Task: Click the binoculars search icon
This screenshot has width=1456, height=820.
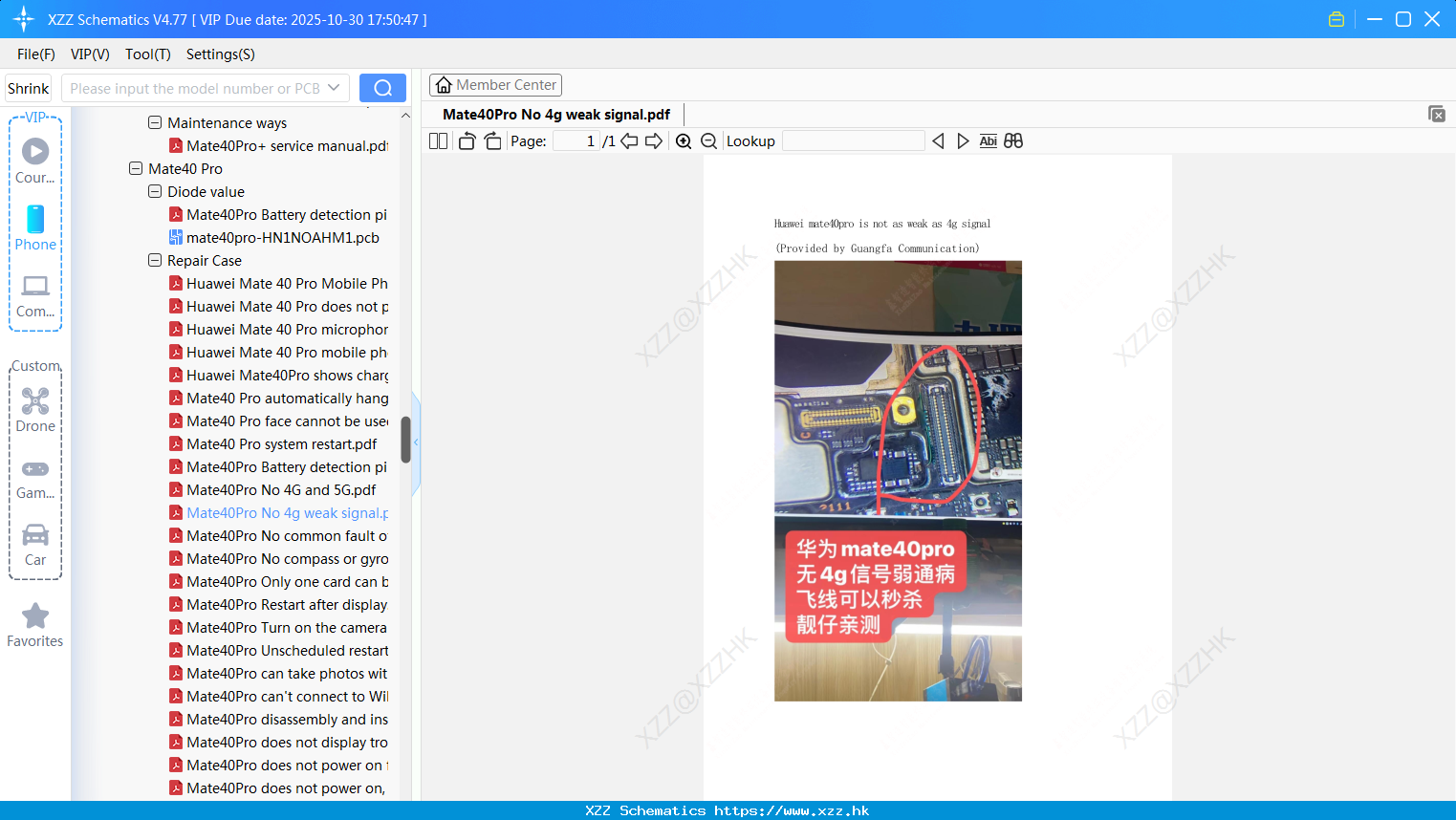Action: click(x=1013, y=141)
